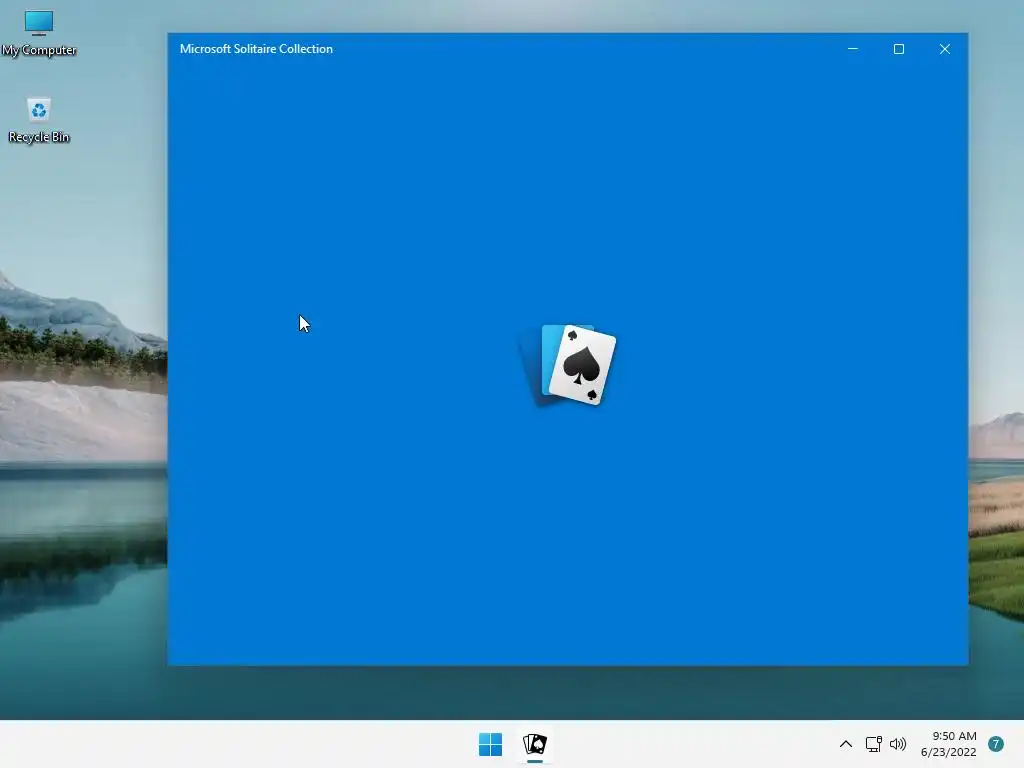Image resolution: width=1024 pixels, height=768 pixels.
Task: Open the notification badge showing 7
Action: pos(995,744)
